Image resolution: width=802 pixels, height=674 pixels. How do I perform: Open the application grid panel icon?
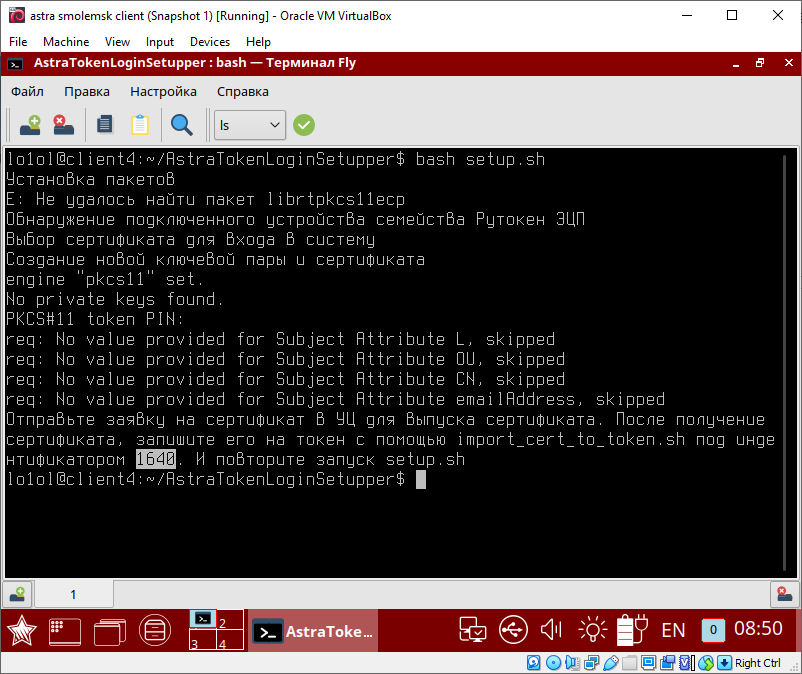pyautogui.click(x=64, y=631)
